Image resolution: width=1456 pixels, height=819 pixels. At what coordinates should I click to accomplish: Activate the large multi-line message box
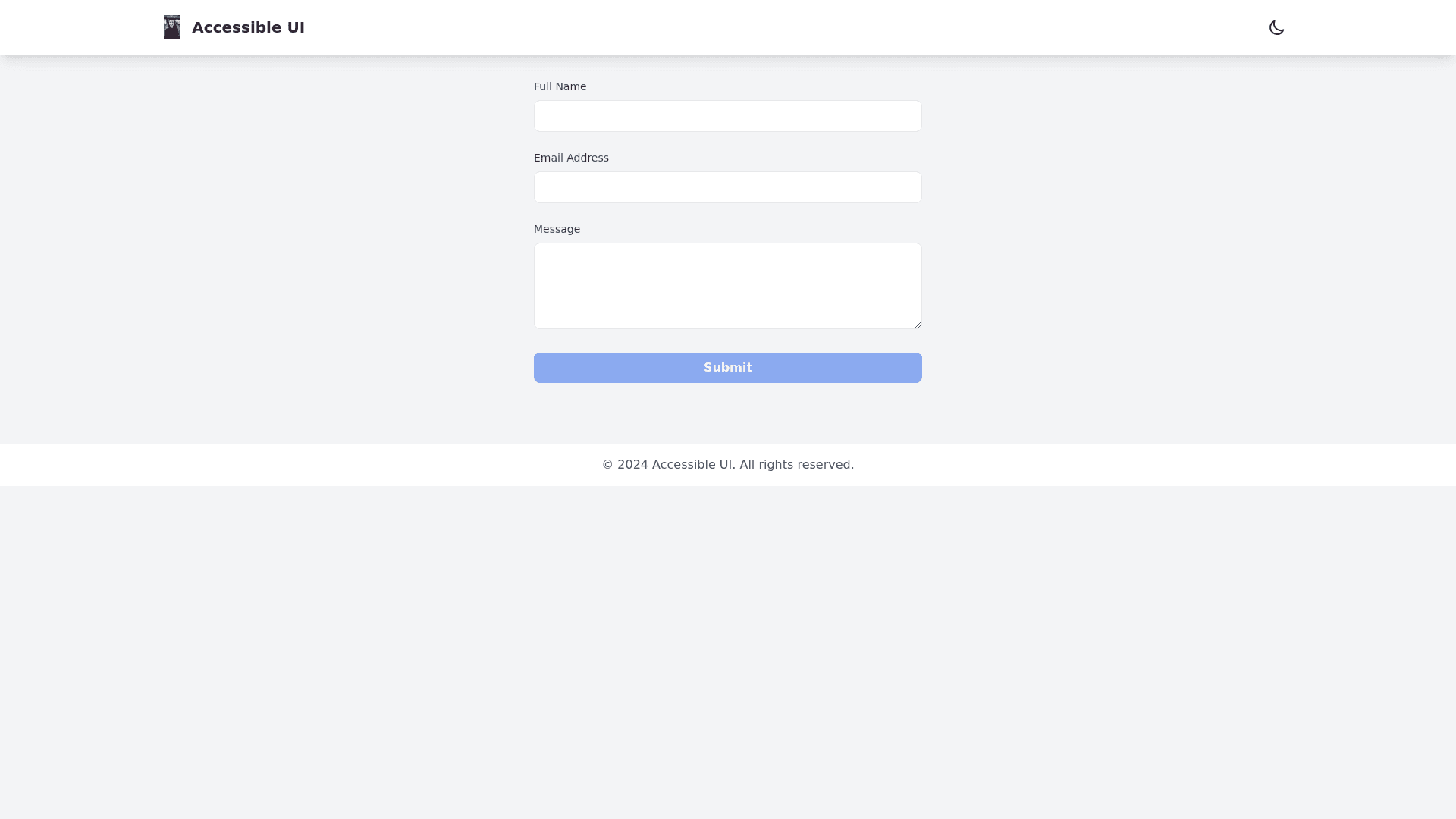tap(727, 285)
